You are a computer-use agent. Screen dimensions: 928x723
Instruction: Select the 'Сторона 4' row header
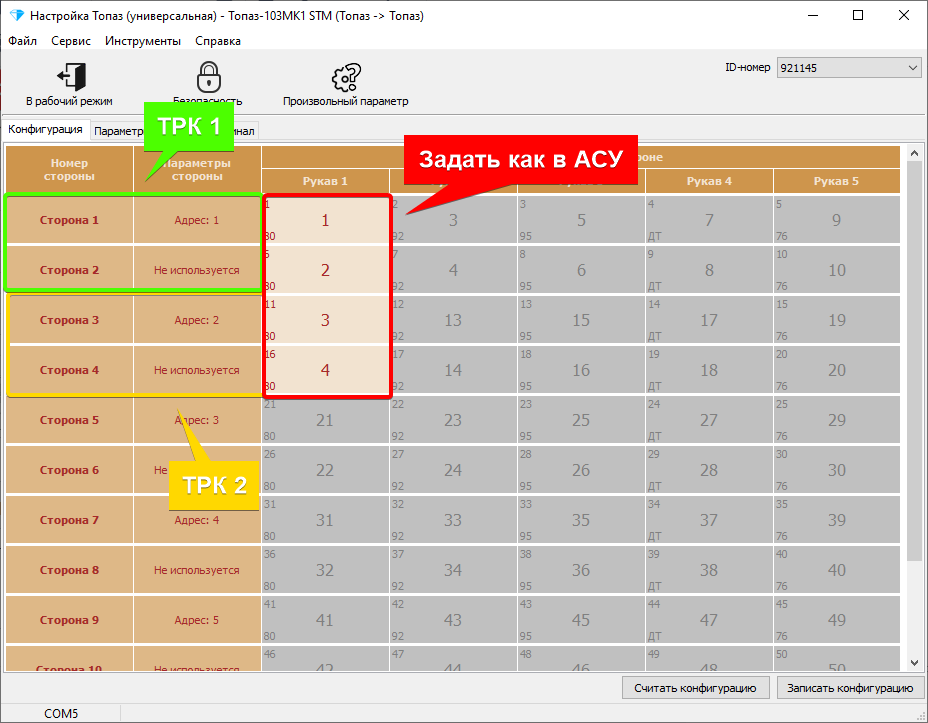(69, 370)
